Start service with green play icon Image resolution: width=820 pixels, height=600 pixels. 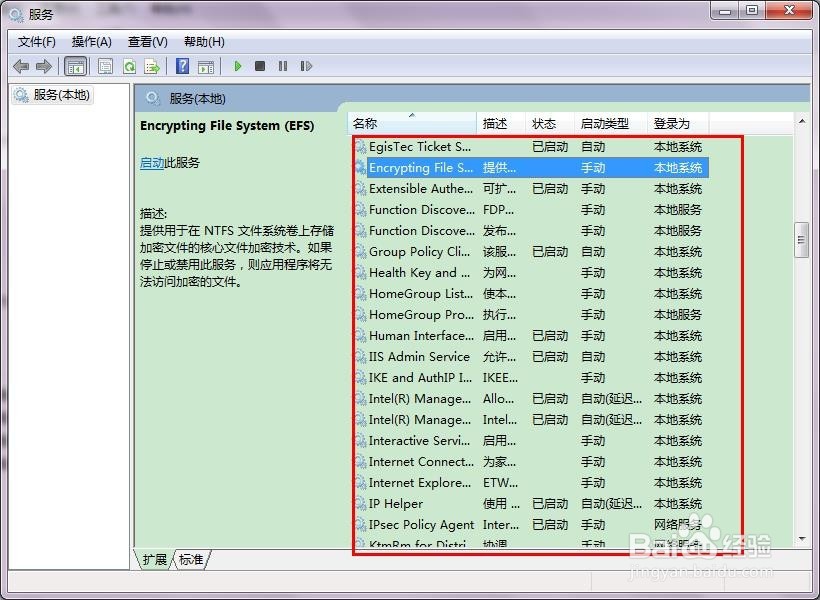(238, 66)
